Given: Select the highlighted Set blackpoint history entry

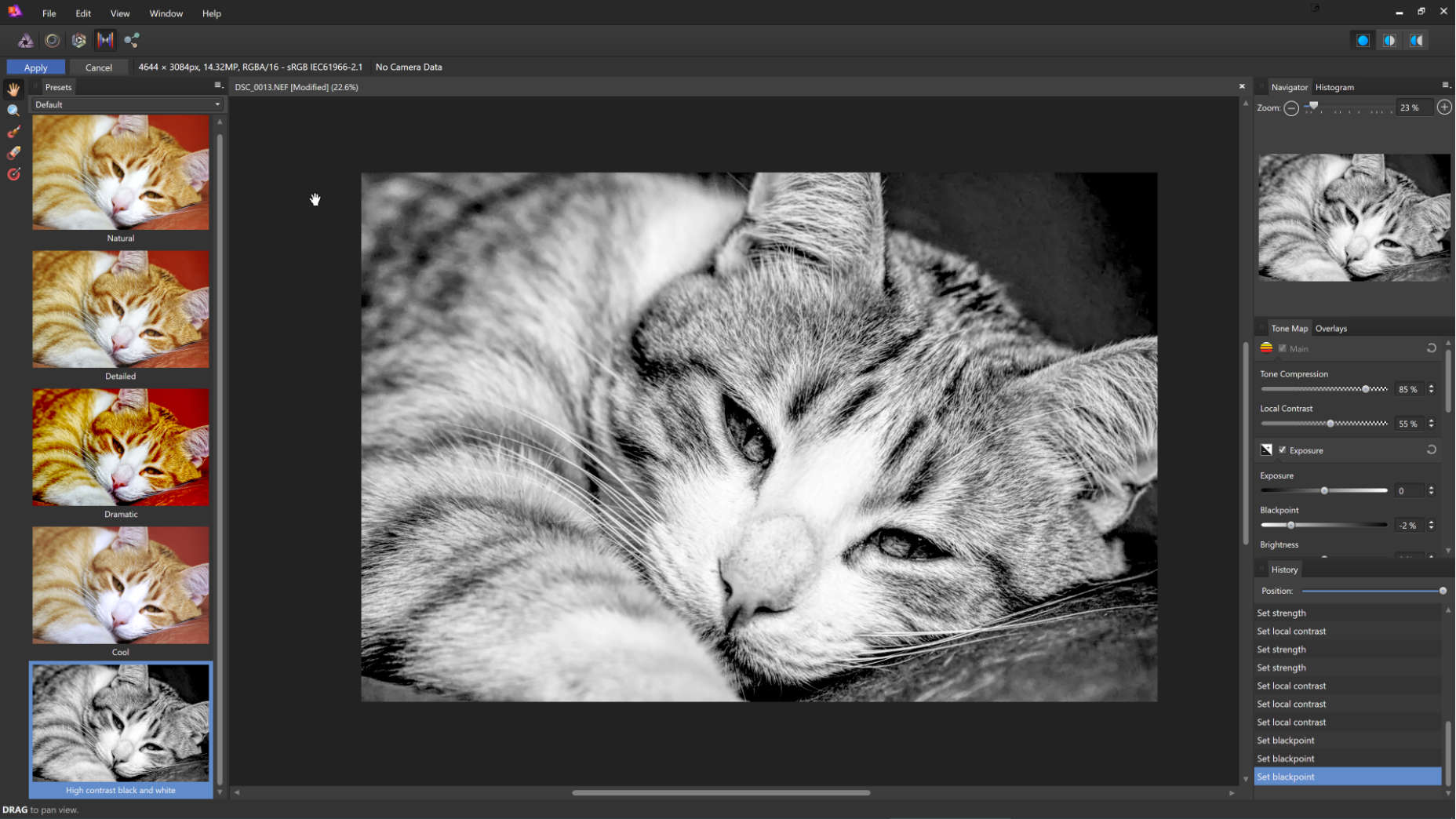Looking at the screenshot, I should tap(1347, 777).
